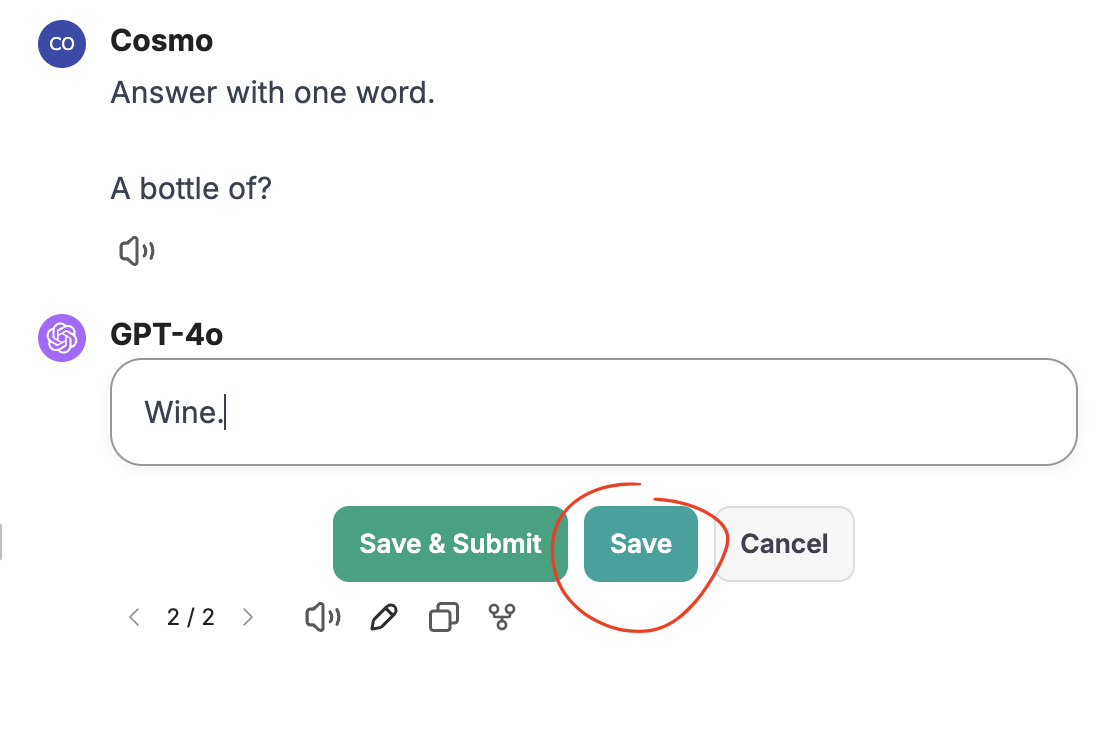Click the CO user avatar
Viewport: 1098px width, 736px height.
click(x=61, y=44)
